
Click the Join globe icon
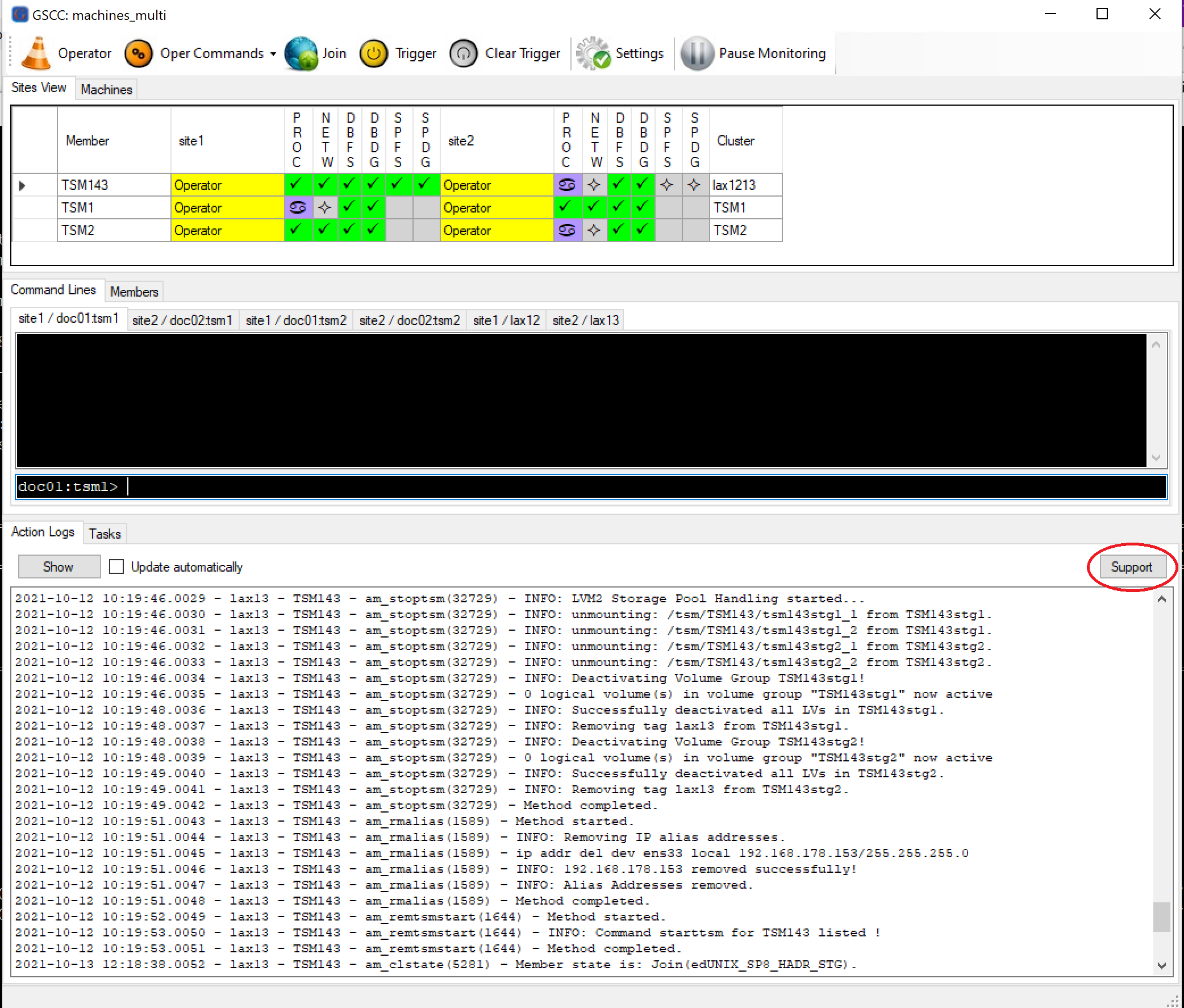(x=301, y=53)
